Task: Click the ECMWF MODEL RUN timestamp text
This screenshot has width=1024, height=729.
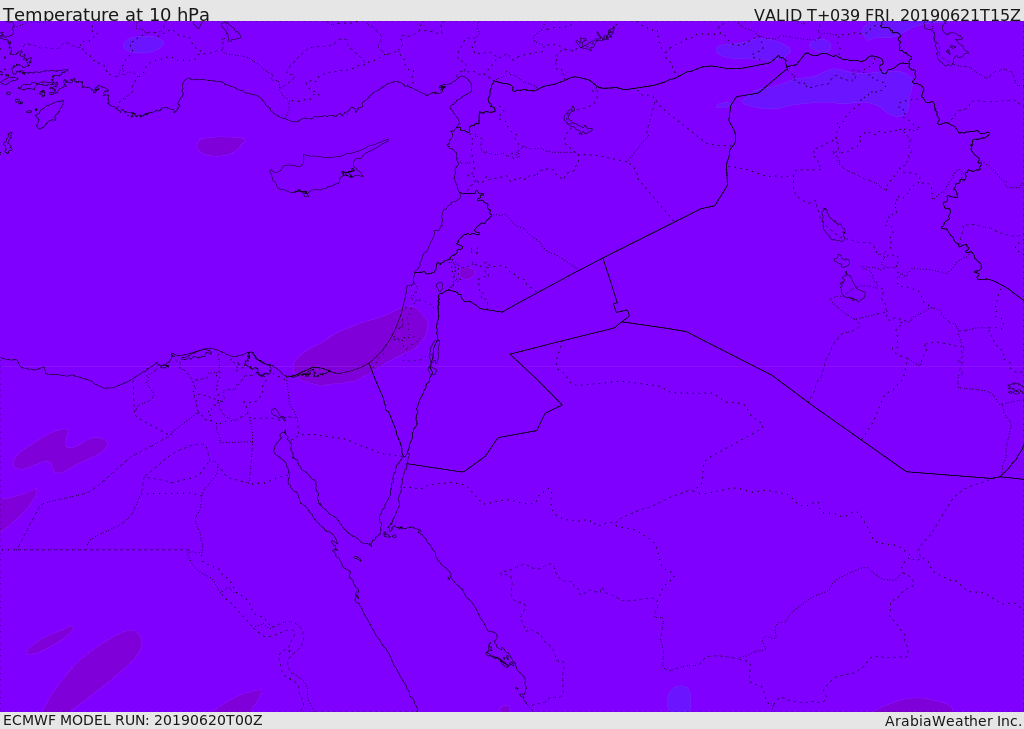Action: click(132, 720)
